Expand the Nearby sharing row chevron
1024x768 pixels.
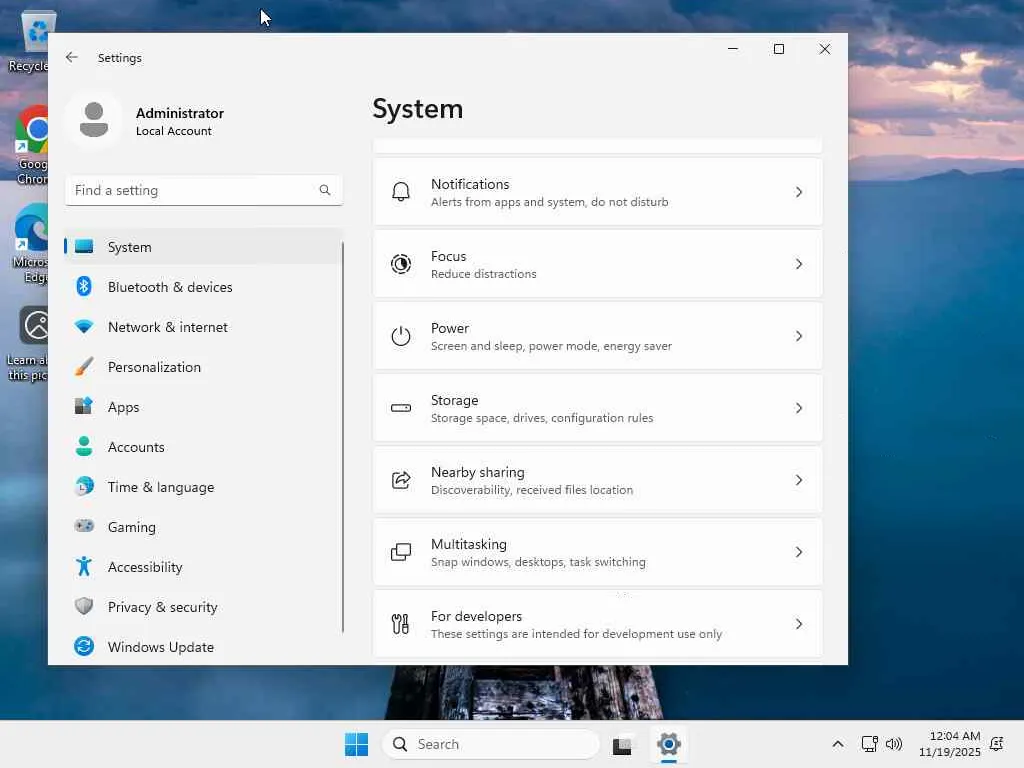tap(799, 480)
